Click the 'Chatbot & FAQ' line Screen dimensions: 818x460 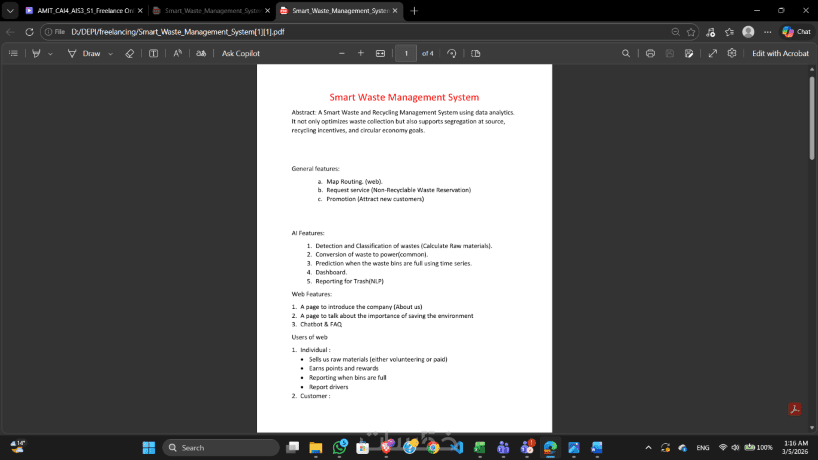[x=321, y=324]
